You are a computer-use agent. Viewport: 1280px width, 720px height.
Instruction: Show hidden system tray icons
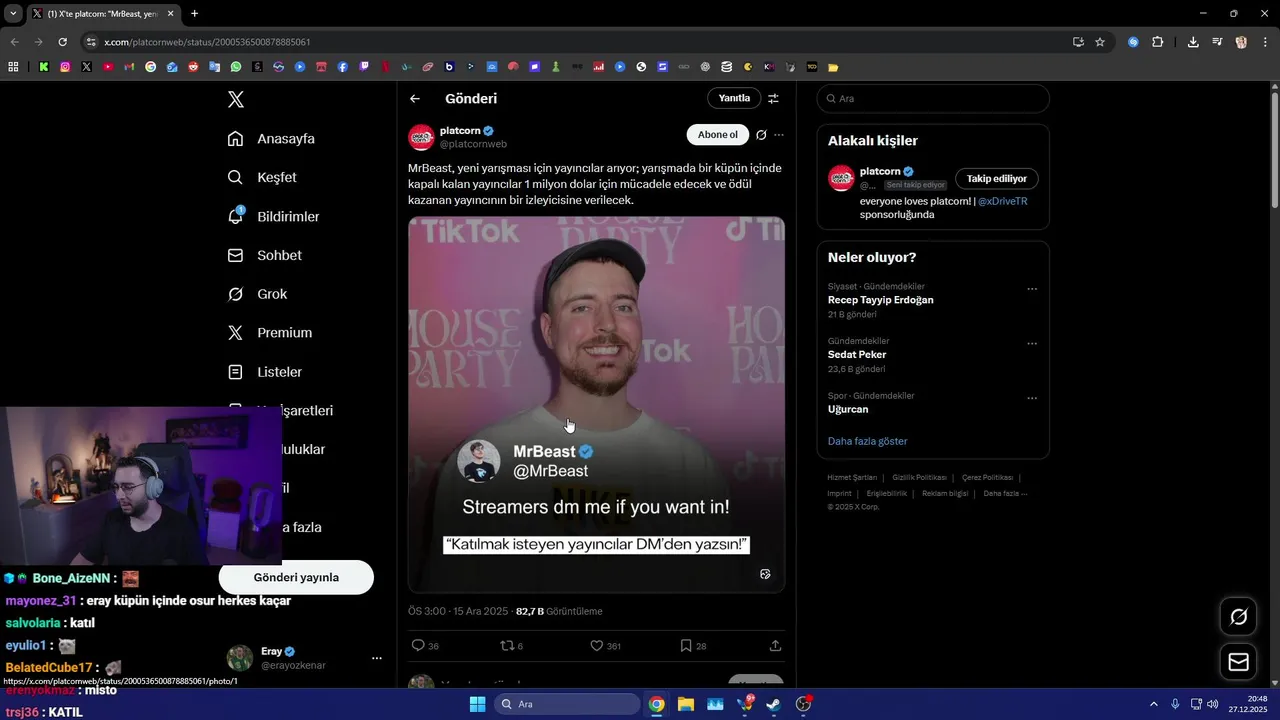click(1154, 704)
